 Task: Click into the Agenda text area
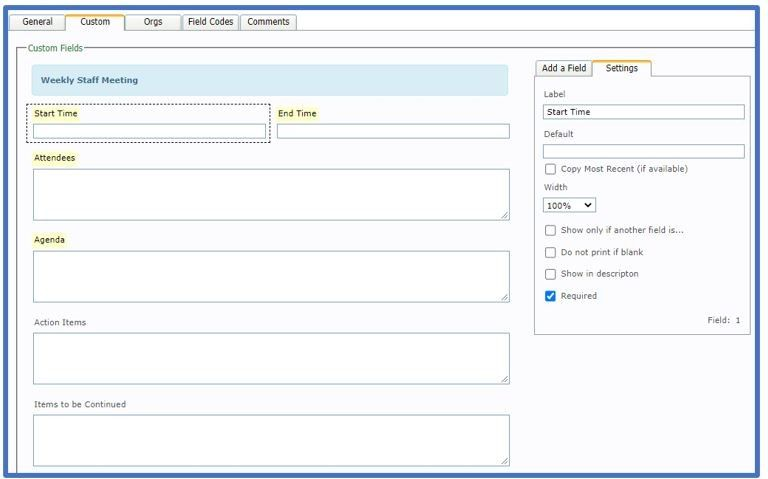coord(271,277)
